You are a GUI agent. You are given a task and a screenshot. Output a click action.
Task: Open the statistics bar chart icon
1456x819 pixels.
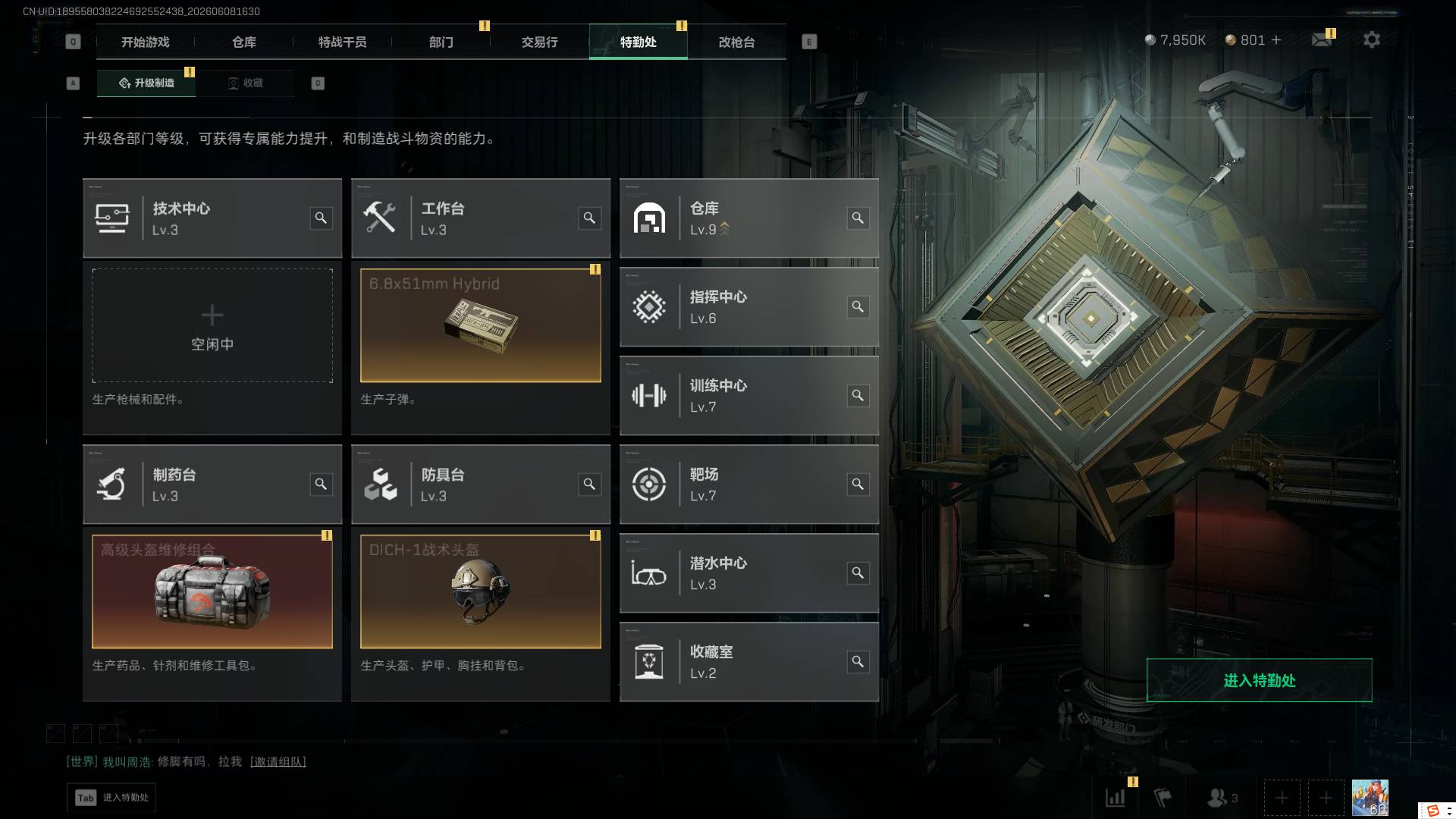pyautogui.click(x=1116, y=797)
